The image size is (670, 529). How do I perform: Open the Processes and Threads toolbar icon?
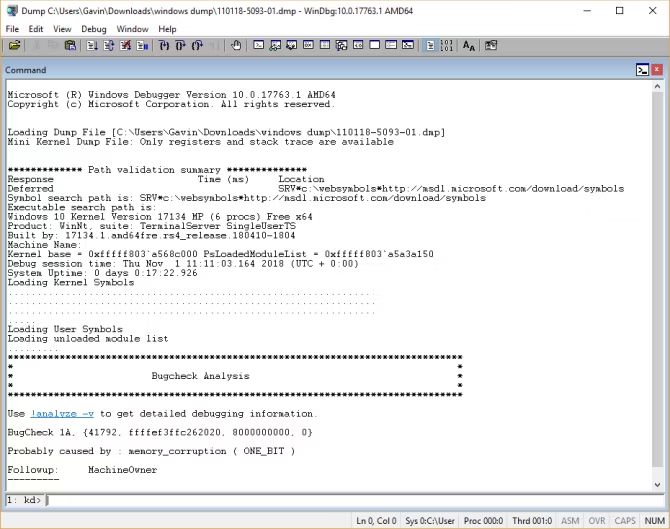(391, 45)
